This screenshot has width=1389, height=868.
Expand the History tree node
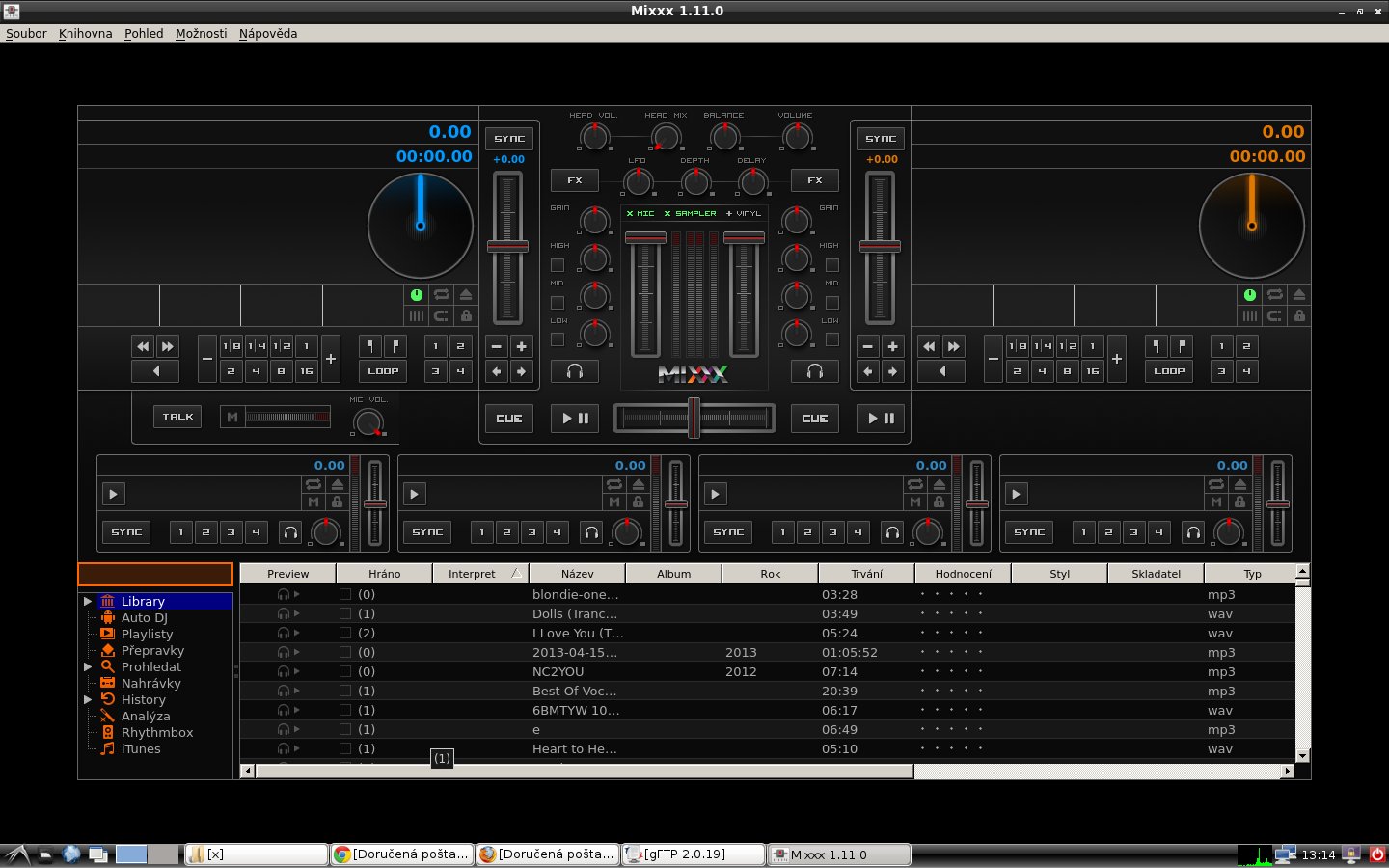coord(88,700)
